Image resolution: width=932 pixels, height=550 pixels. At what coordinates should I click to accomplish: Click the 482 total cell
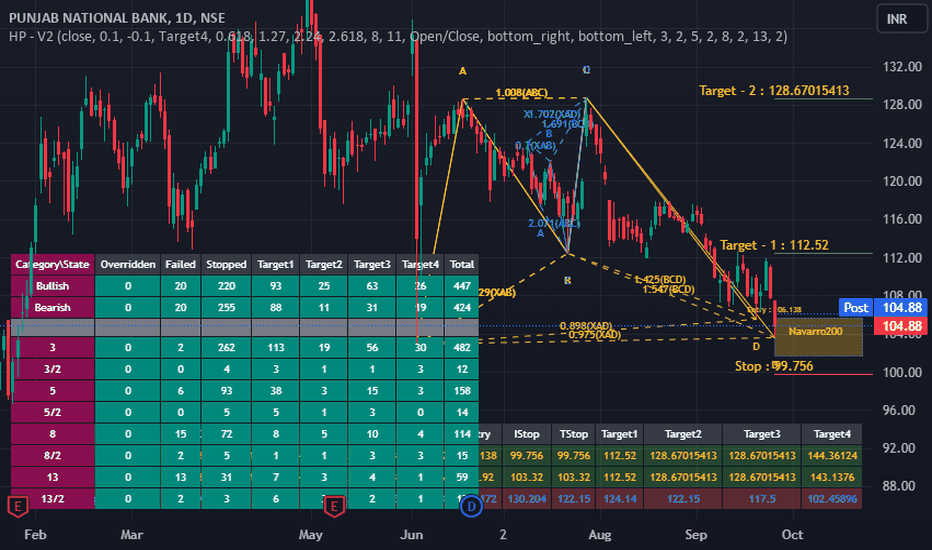[462, 347]
